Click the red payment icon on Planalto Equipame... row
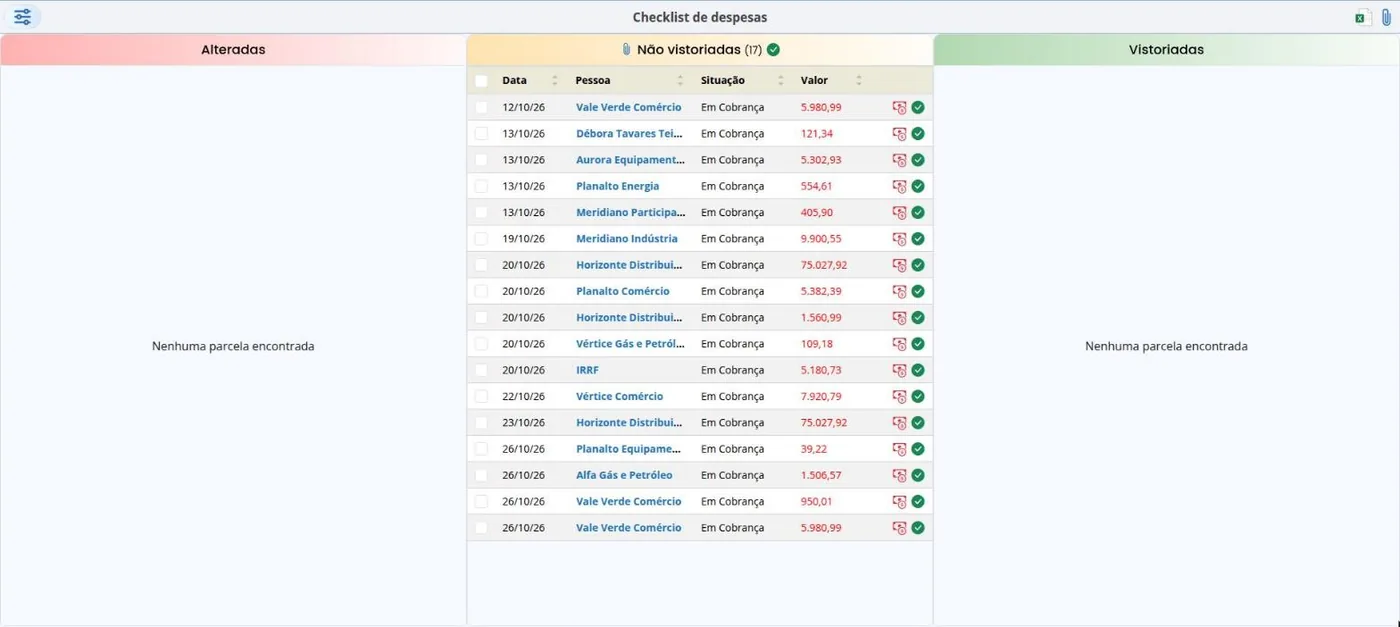 [x=899, y=449]
